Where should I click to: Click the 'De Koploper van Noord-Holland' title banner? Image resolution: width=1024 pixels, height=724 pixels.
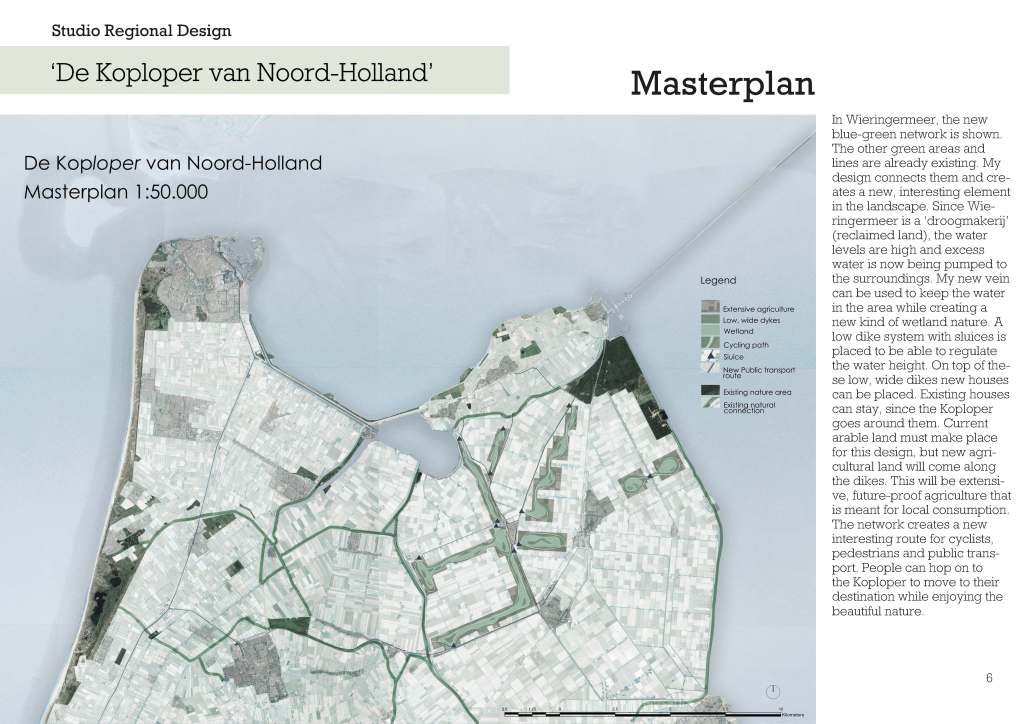[x=246, y=72]
